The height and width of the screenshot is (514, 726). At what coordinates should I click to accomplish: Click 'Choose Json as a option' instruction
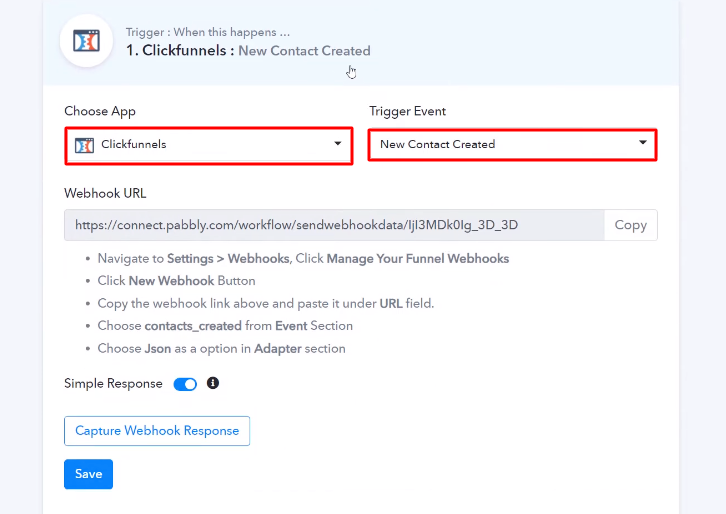click(221, 348)
